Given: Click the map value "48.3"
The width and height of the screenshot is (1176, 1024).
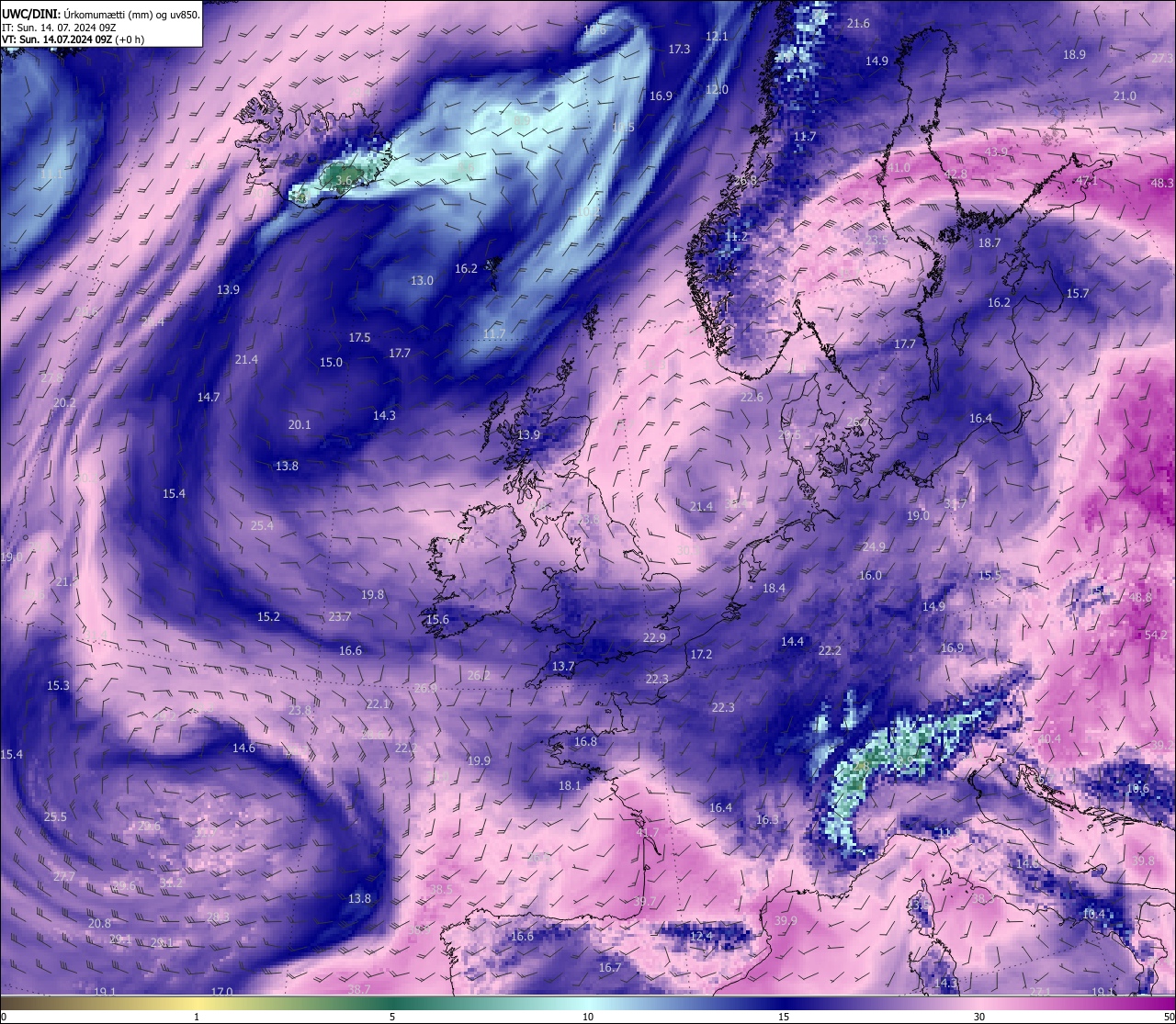Looking at the screenshot, I should [x=1161, y=184].
